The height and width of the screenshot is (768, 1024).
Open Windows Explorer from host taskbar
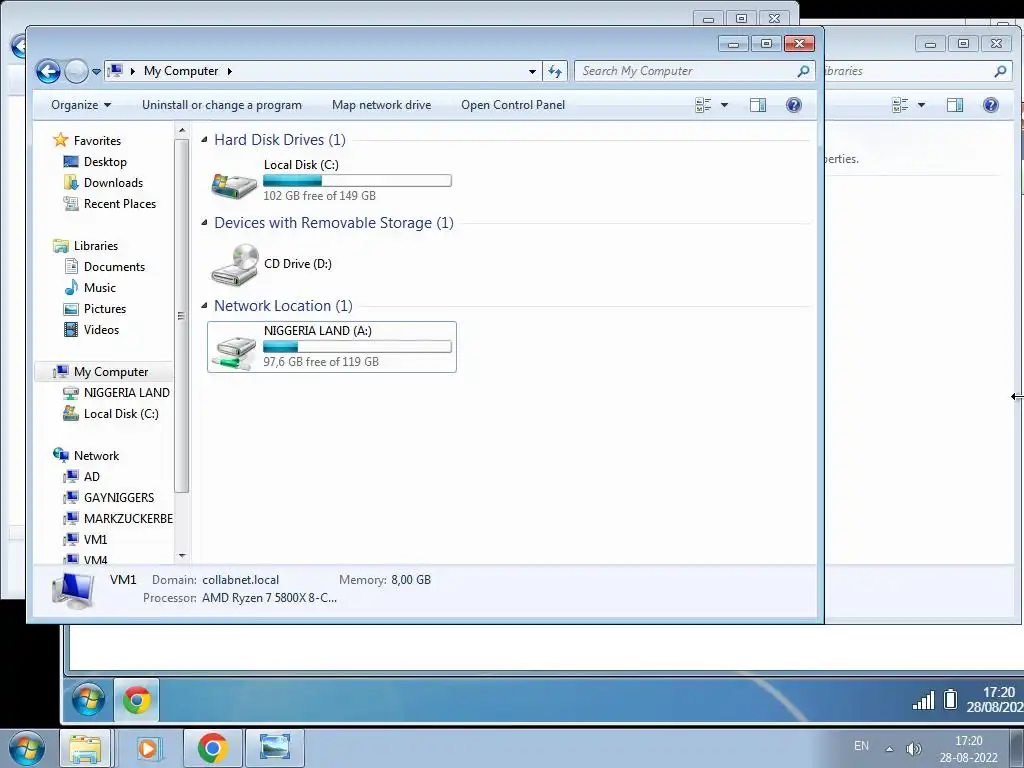point(86,748)
